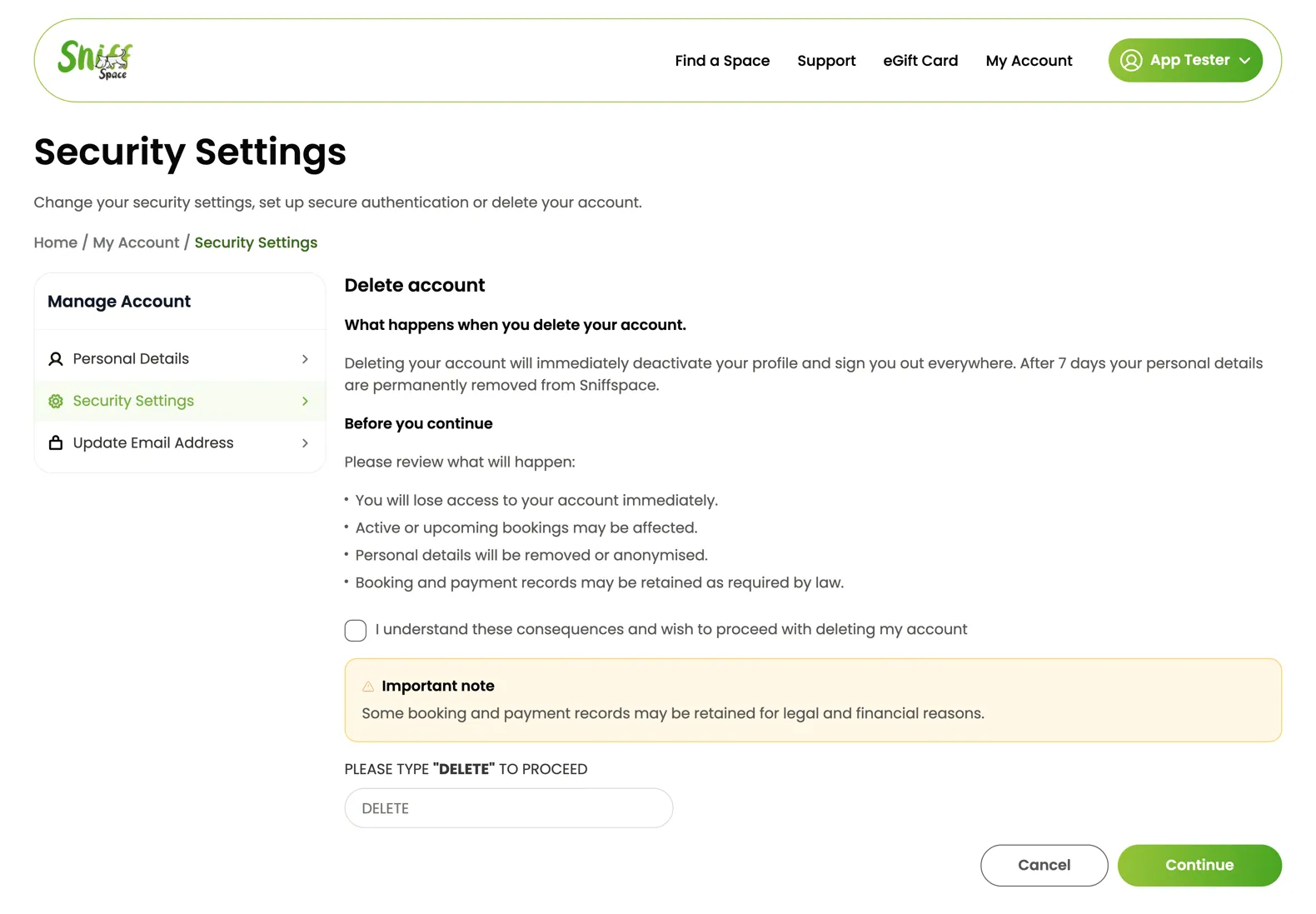The width and height of the screenshot is (1316, 914).
Task: Click the warning triangle icon in Important note
Action: [x=368, y=687]
